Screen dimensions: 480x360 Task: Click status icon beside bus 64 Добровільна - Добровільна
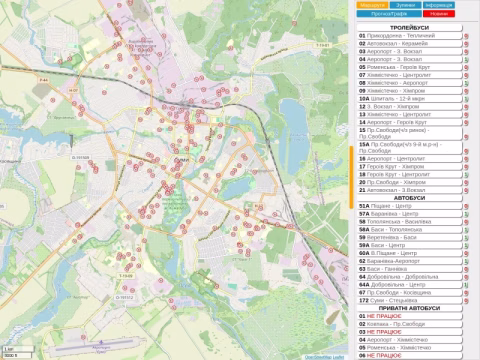click(x=466, y=278)
